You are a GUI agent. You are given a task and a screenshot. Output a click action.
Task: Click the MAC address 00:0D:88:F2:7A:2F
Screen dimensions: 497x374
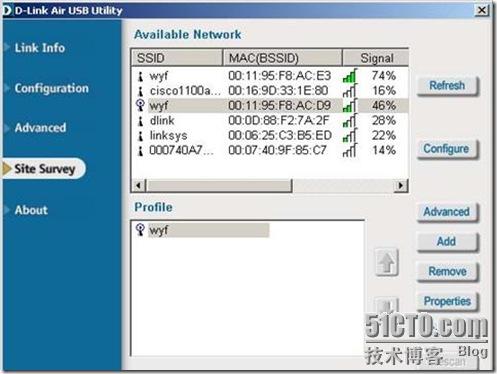[x=279, y=121]
